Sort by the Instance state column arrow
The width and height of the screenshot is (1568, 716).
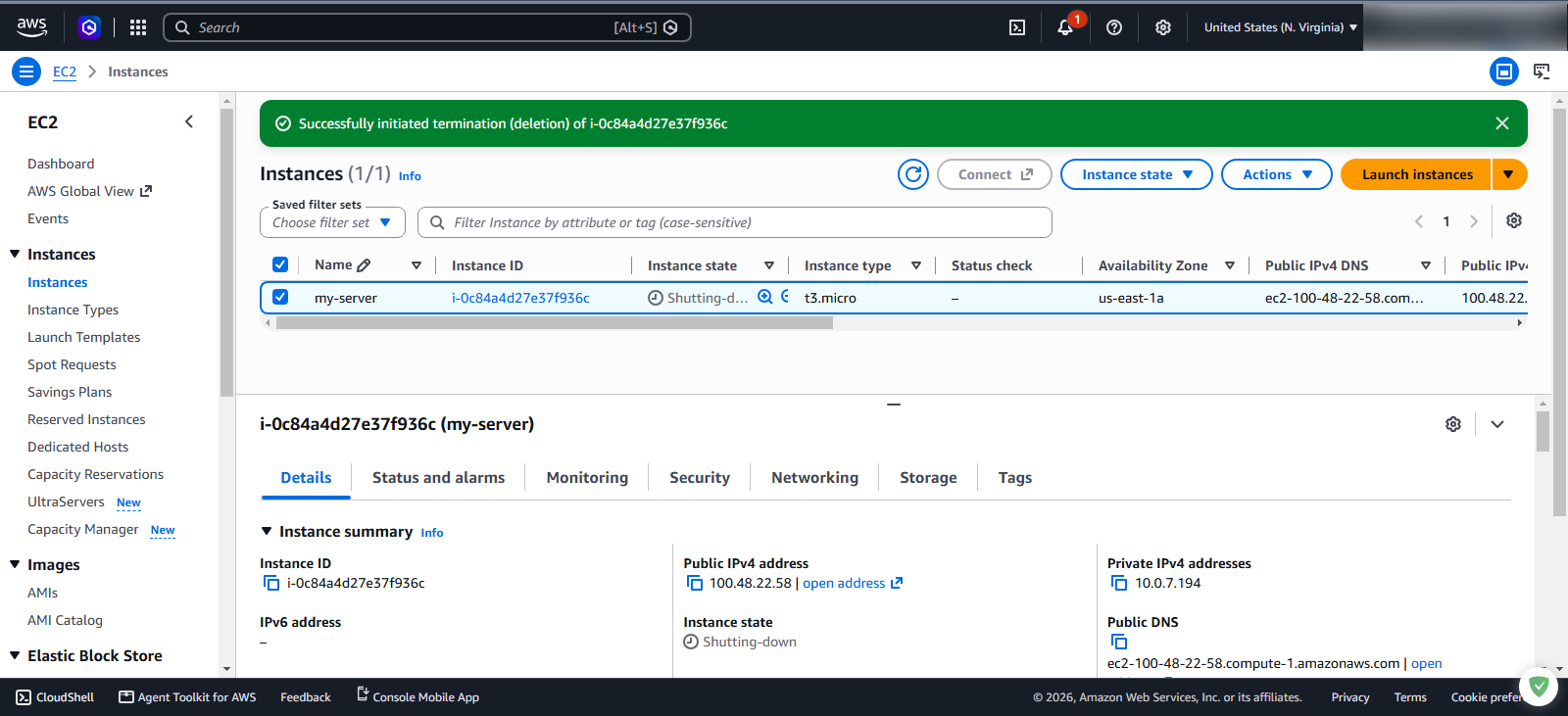click(769, 265)
